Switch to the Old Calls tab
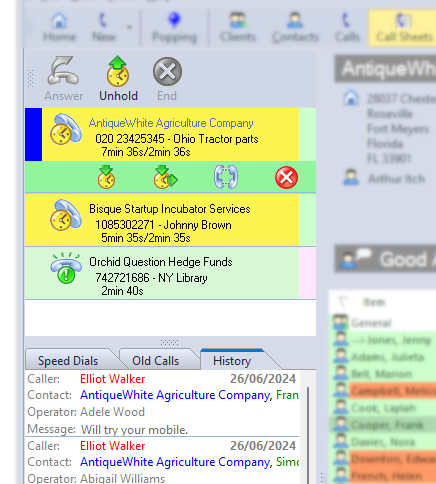 [156, 361]
